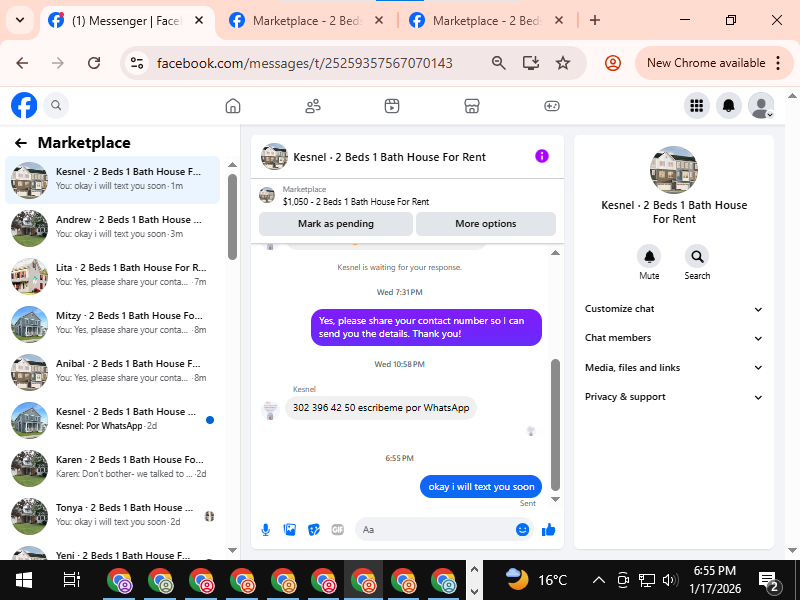The width and height of the screenshot is (800, 600).
Task: Go back from Marketplace chats list
Action: coord(20,143)
